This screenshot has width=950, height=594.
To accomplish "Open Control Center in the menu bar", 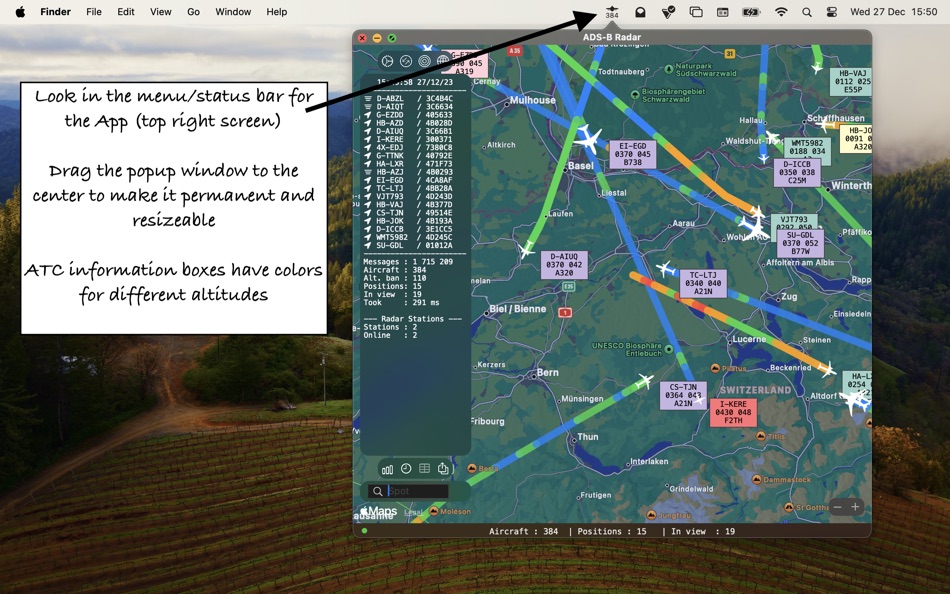I will tap(832, 12).
